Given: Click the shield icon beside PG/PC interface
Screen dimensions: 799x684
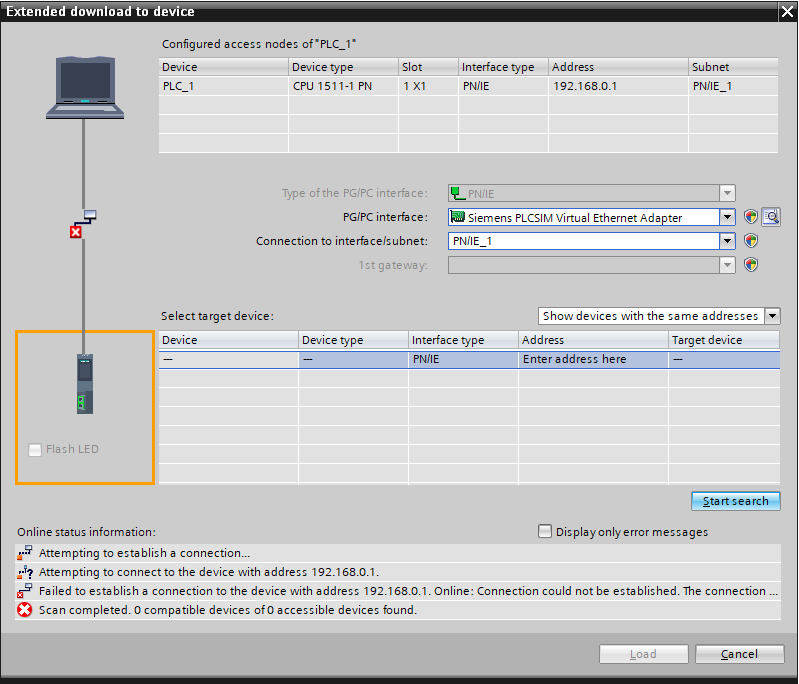Looking at the screenshot, I should tap(751, 217).
